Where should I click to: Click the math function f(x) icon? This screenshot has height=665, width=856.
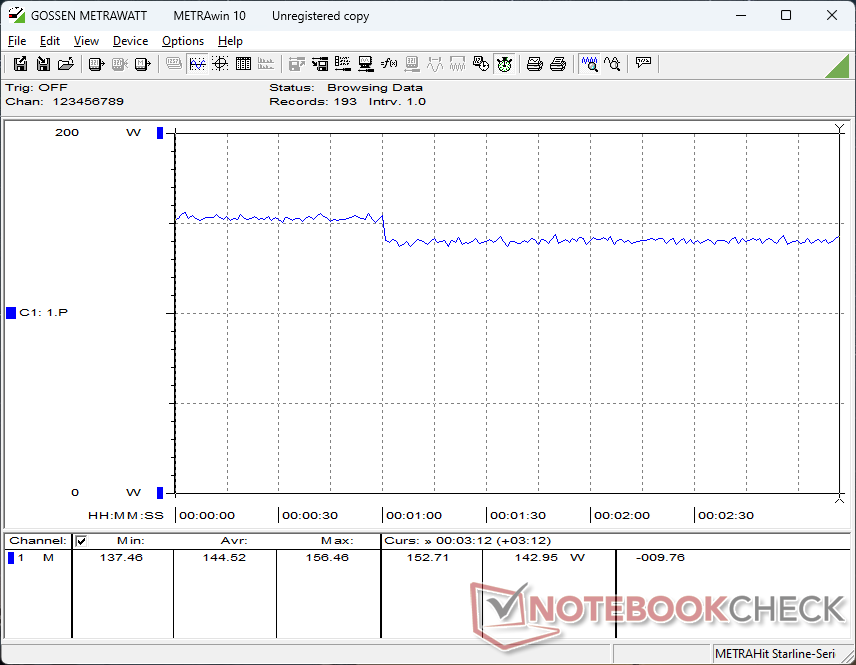tap(389, 64)
